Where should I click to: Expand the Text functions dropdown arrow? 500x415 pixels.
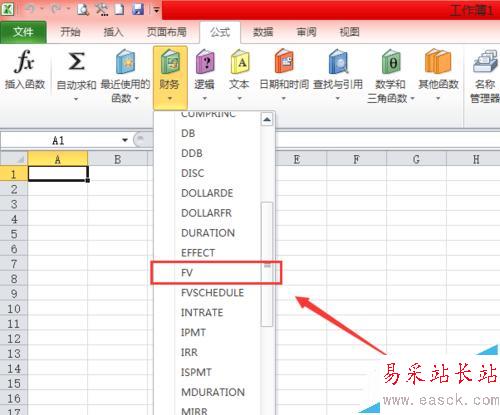click(239, 98)
